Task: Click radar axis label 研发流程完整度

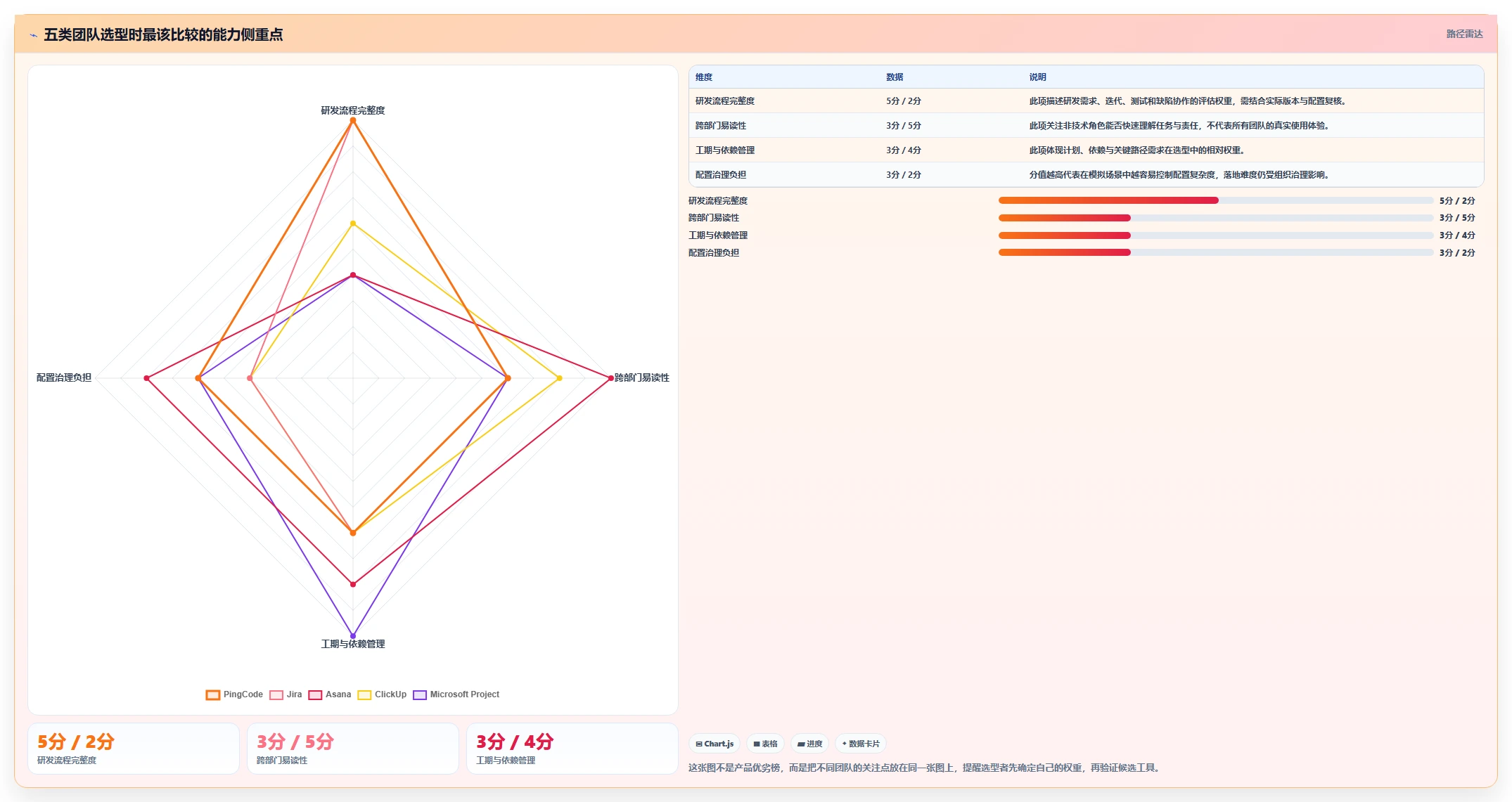Action: pos(353,110)
